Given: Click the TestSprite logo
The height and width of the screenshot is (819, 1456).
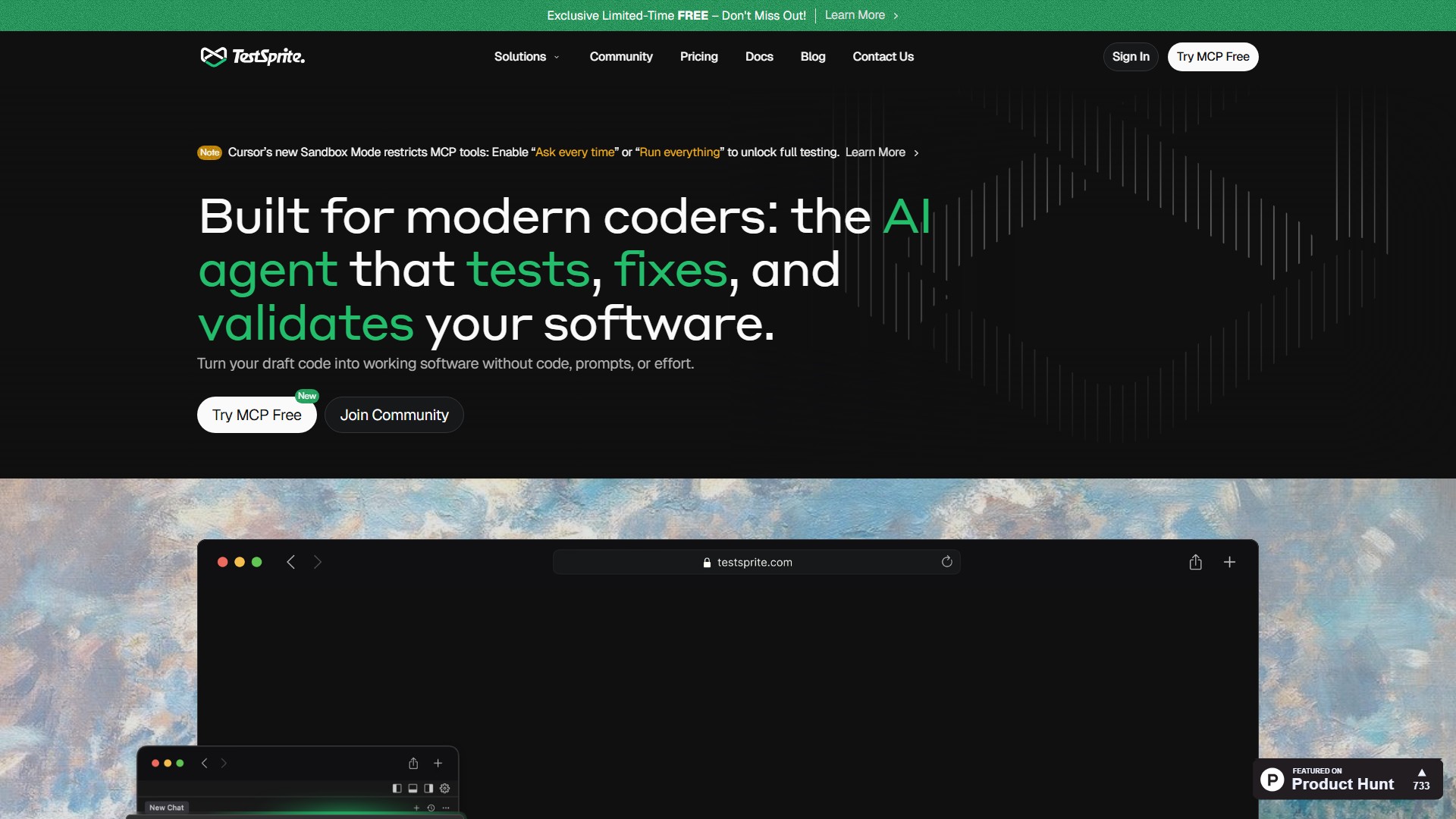Looking at the screenshot, I should (x=253, y=57).
